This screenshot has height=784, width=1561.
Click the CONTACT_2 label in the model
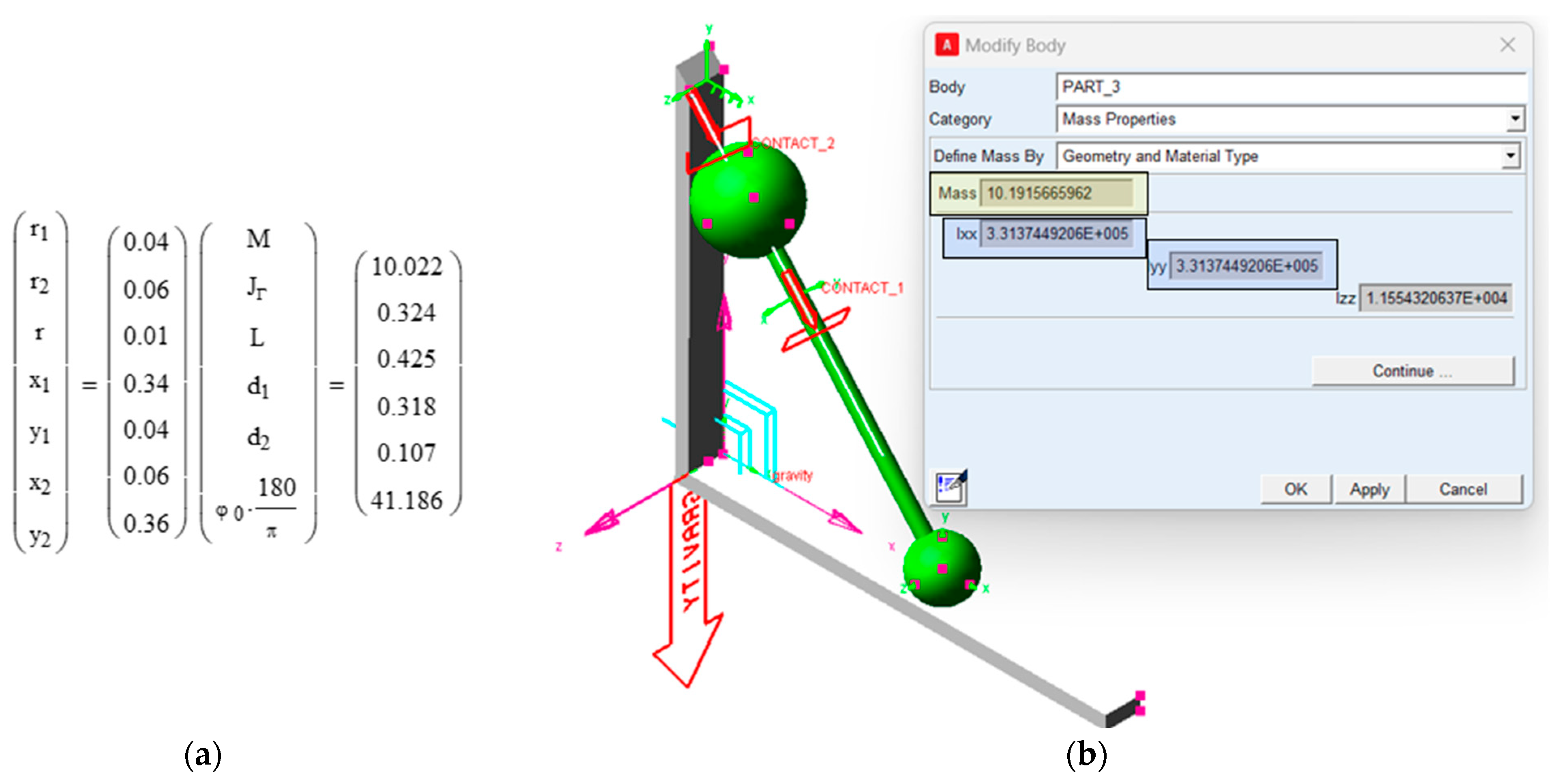[x=793, y=143]
